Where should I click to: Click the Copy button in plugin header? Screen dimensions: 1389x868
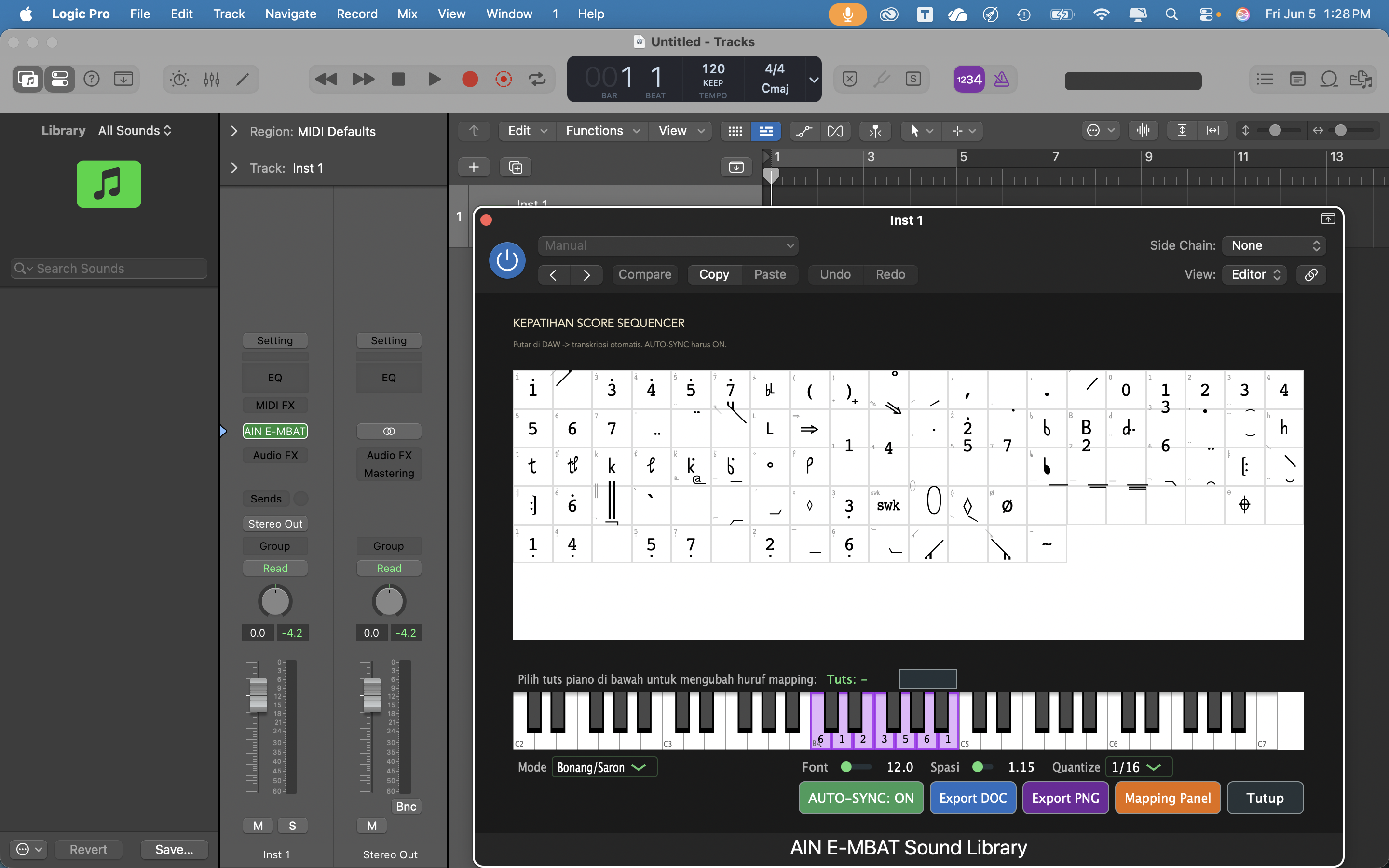pyautogui.click(x=714, y=274)
